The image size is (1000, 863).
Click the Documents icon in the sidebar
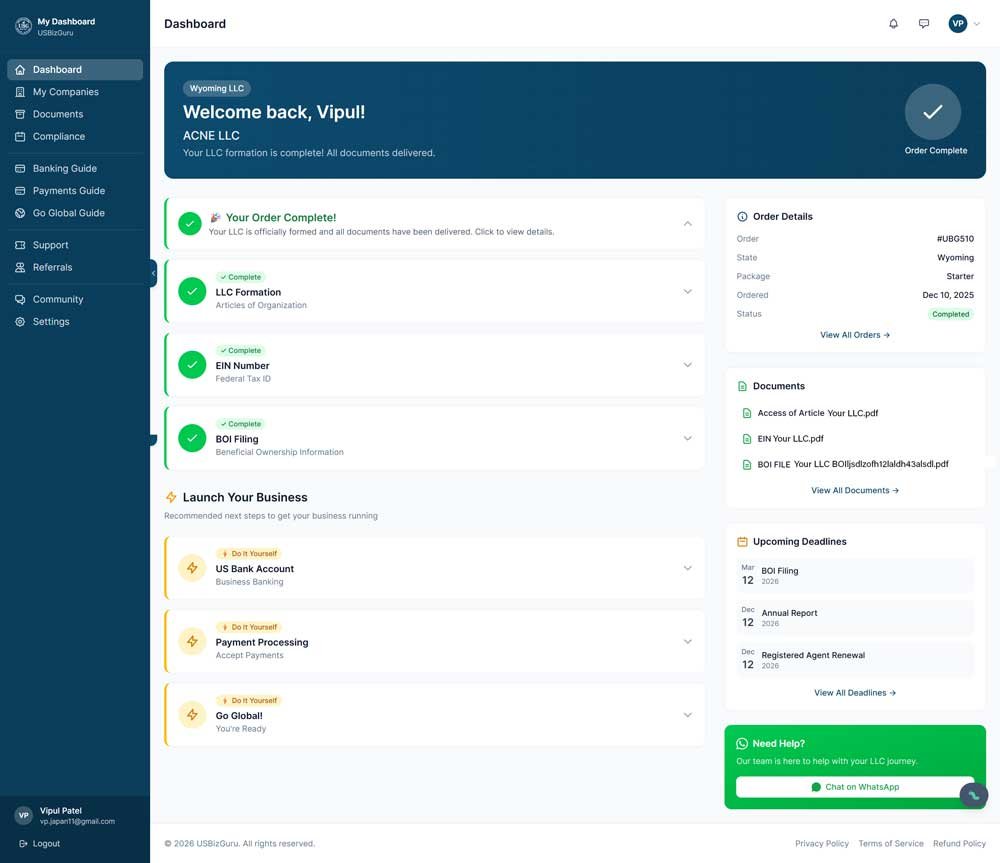tap(22, 113)
